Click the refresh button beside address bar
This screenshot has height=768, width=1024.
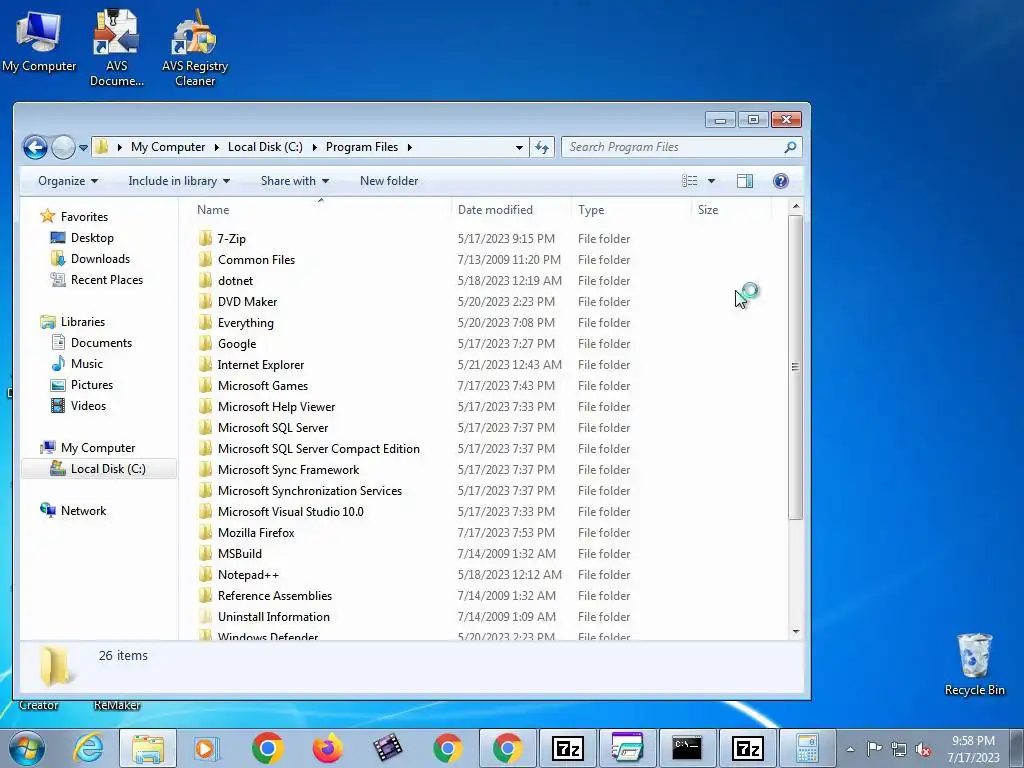[542, 148]
